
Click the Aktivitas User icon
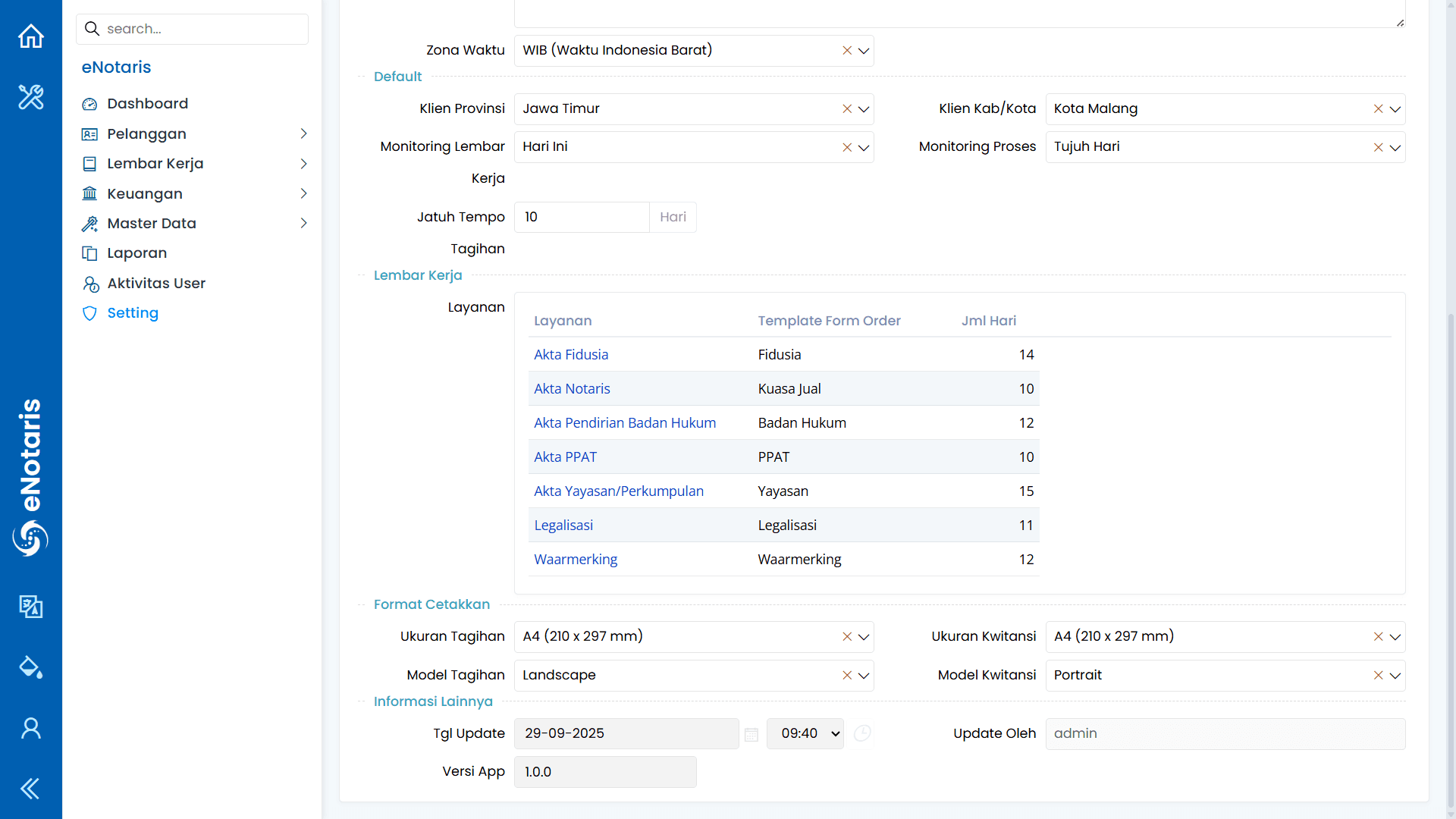click(x=90, y=284)
